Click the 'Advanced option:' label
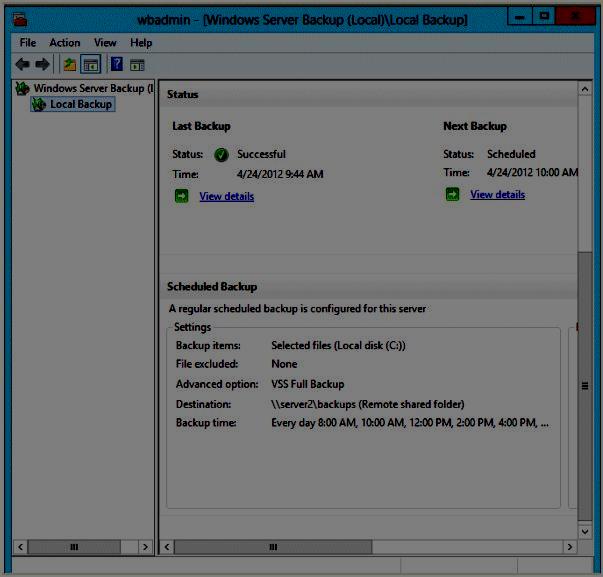 coord(217,384)
